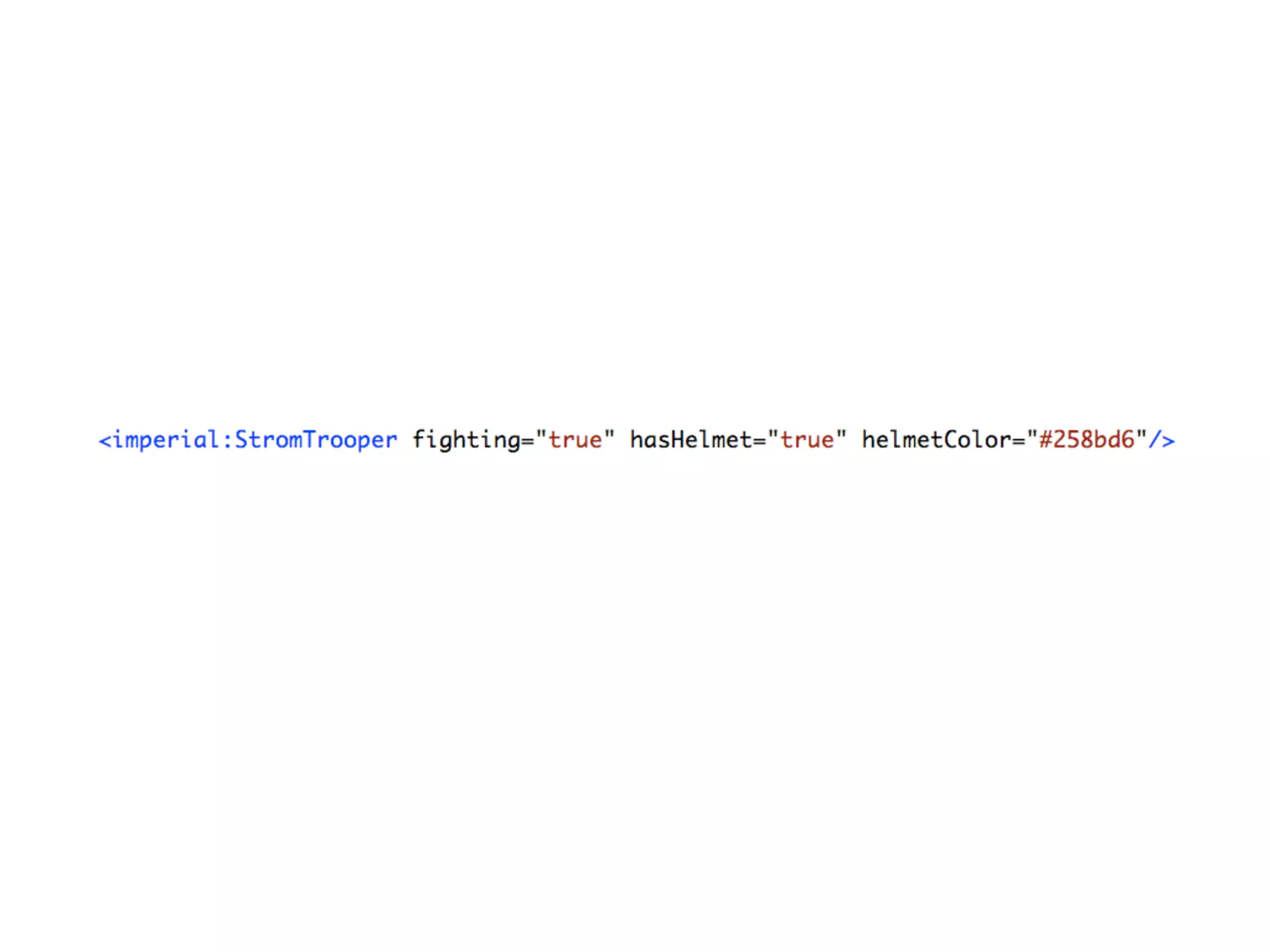Select the "true" value of hasHelmet
The height and width of the screenshot is (952, 1270).
(807, 440)
